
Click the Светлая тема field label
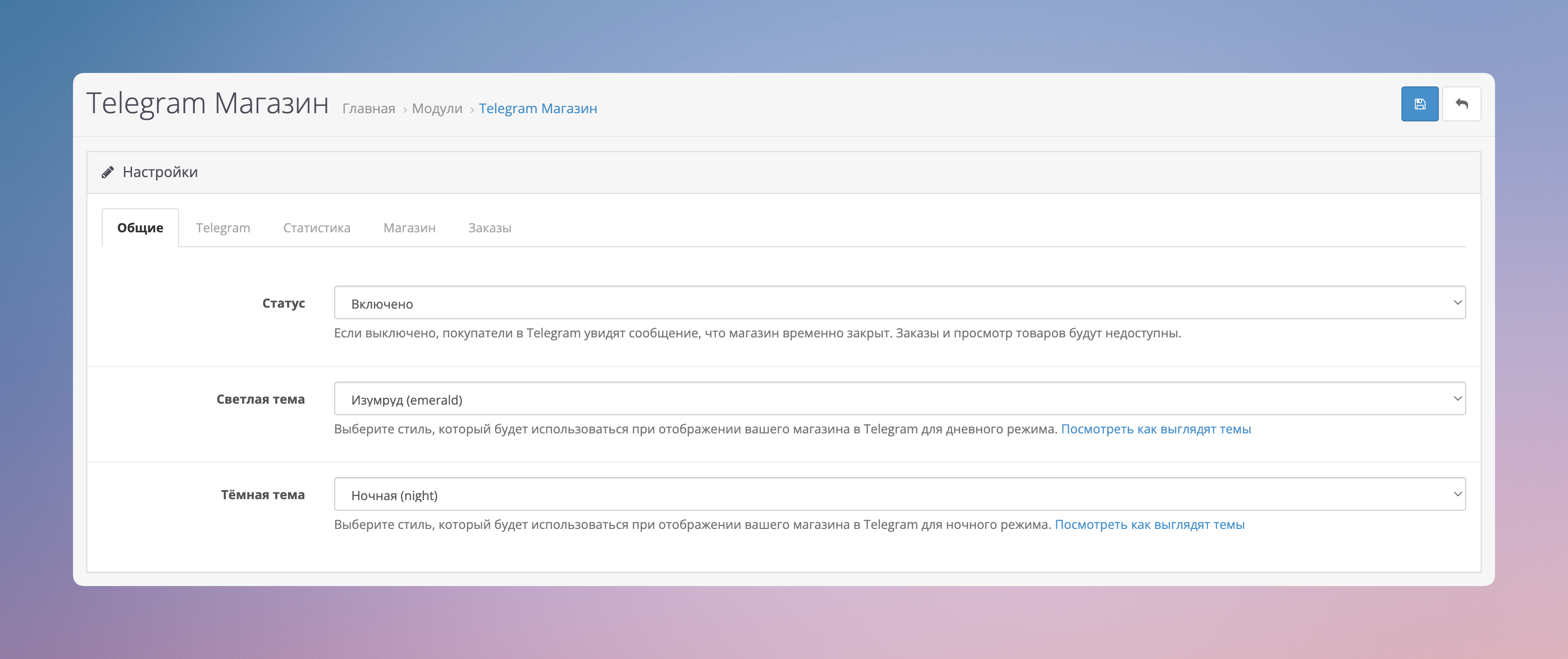point(261,399)
